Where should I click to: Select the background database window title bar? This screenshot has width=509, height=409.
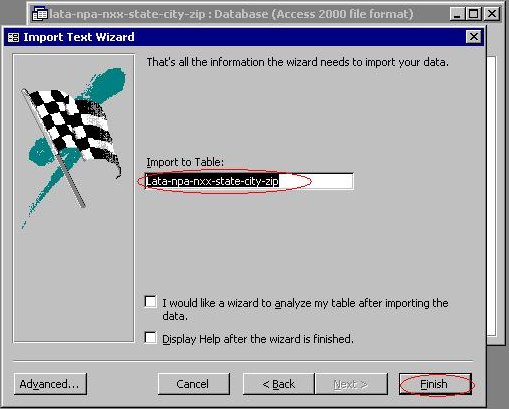pos(265,14)
